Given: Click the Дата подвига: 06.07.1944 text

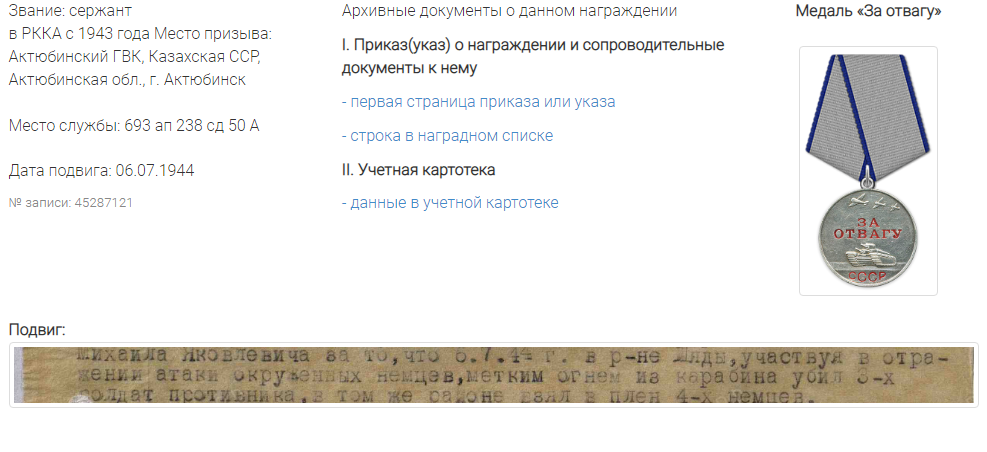Looking at the screenshot, I should tap(101, 171).
